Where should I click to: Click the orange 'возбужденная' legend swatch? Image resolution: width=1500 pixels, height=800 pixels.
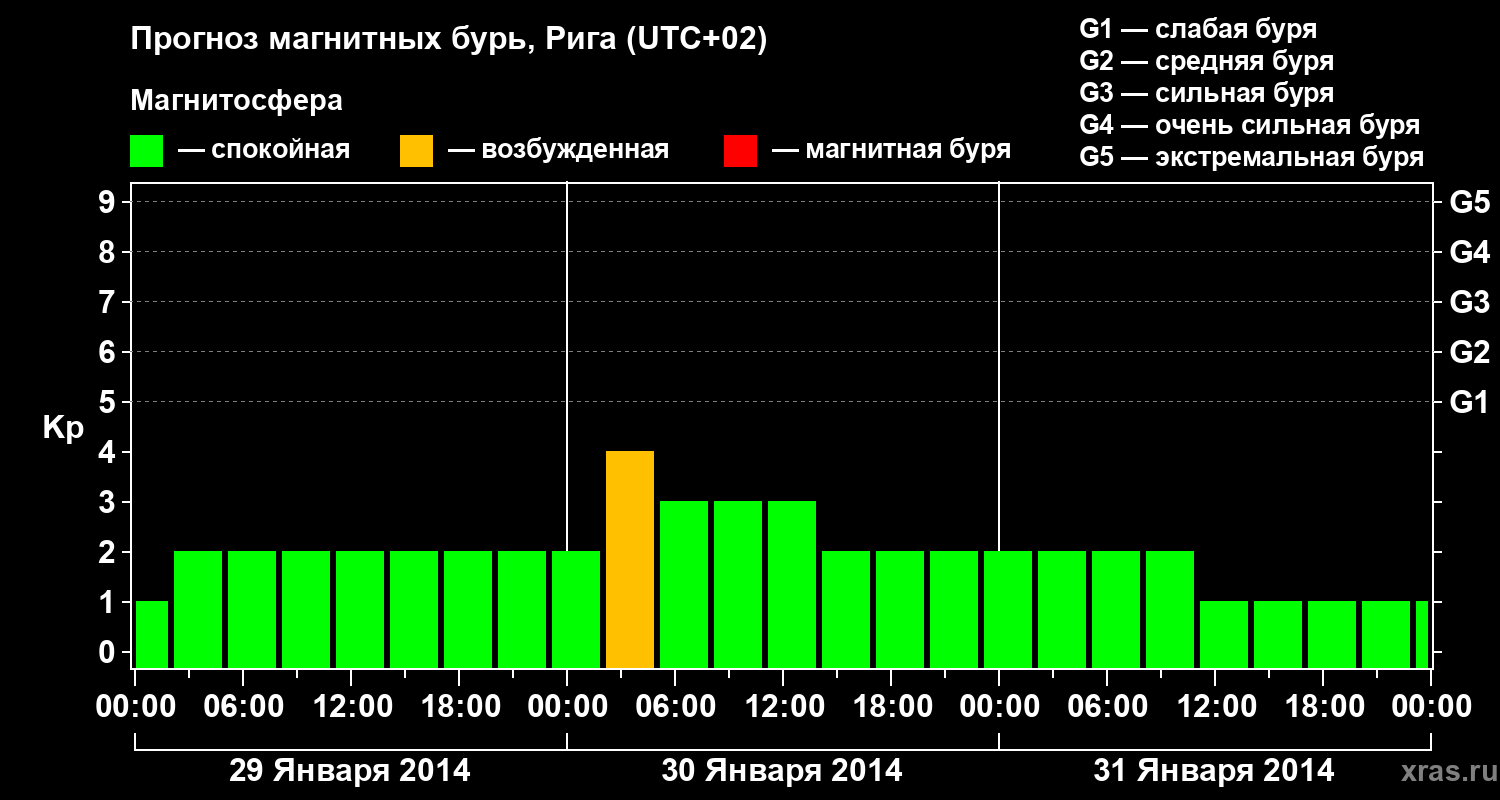416,151
